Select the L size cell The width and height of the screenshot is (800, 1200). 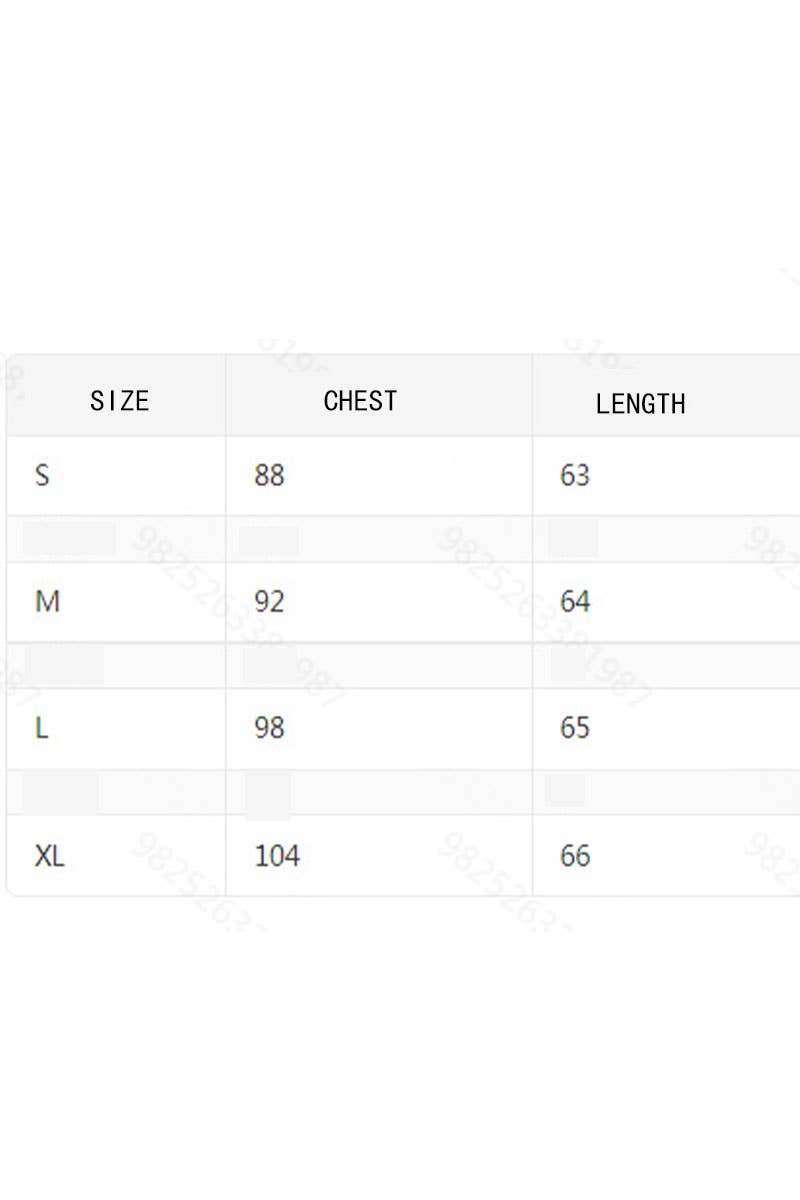point(42,728)
